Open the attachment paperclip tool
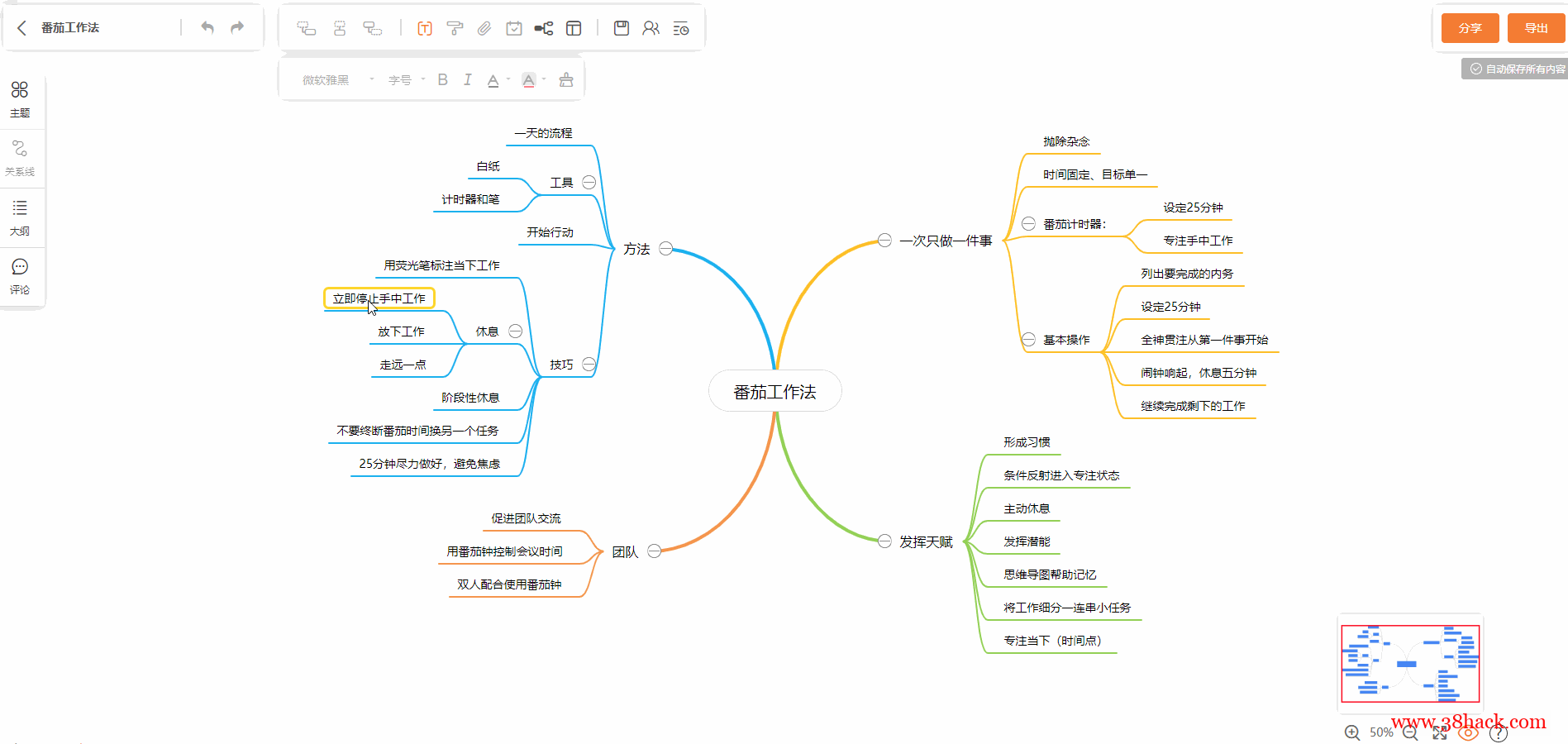This screenshot has width=1568, height=744. [x=484, y=28]
